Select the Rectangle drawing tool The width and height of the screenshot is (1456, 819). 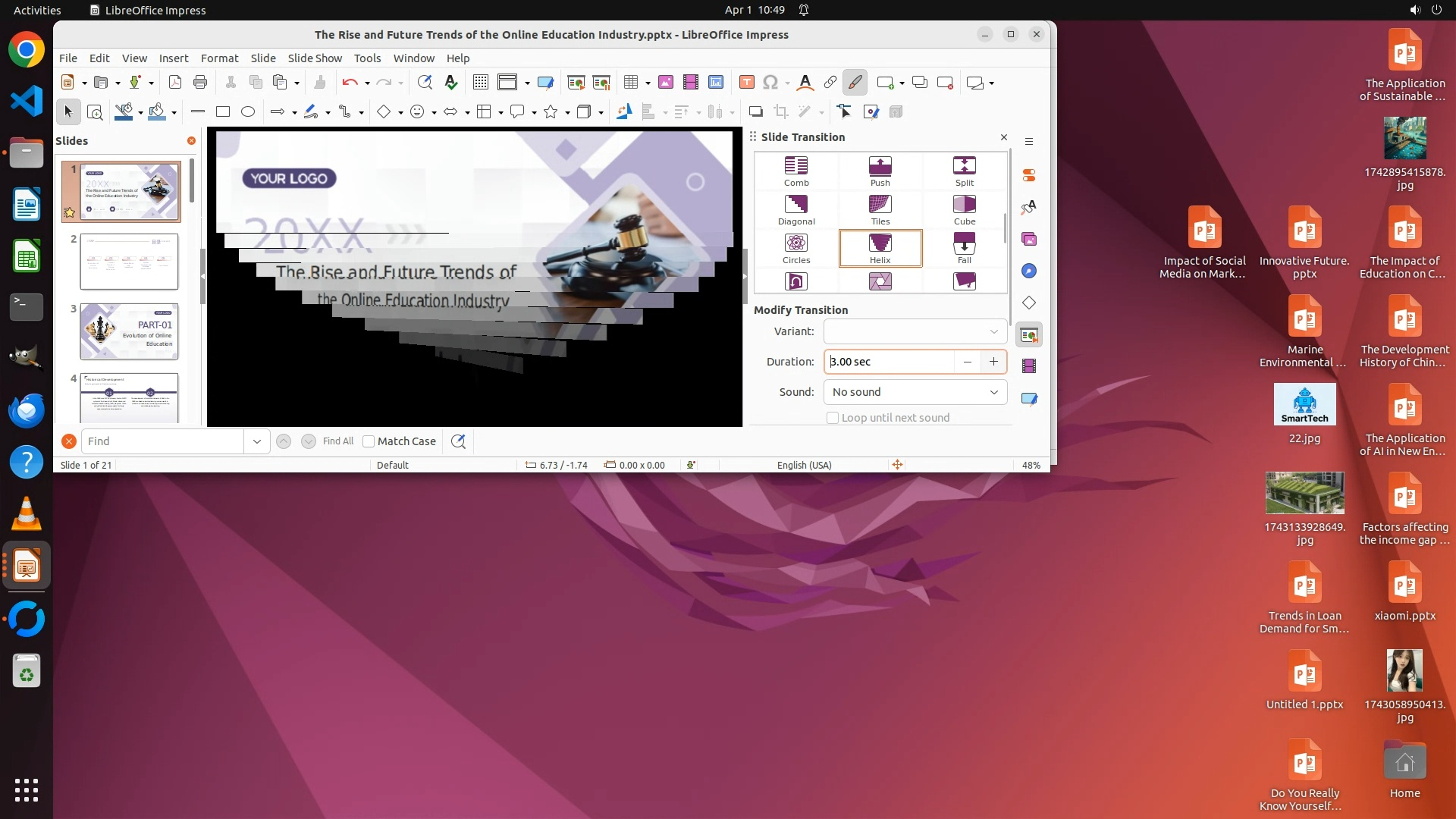coord(223,112)
